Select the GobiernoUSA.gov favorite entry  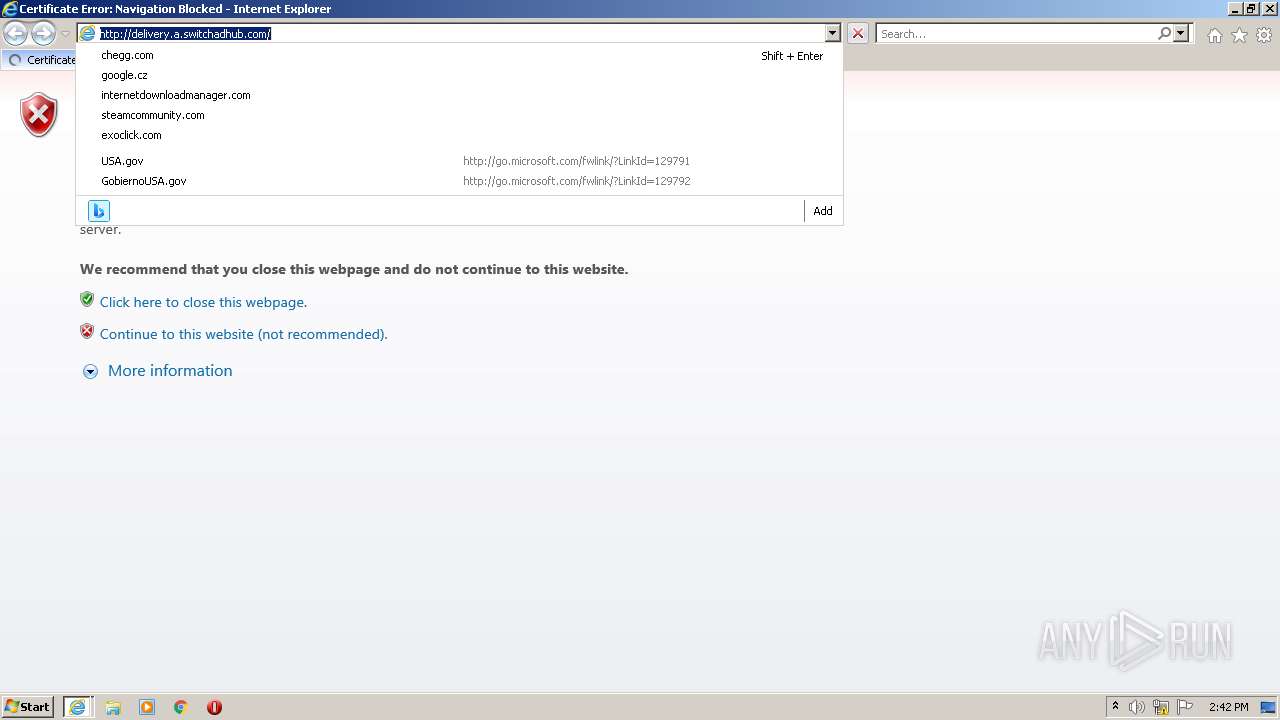[x=460, y=181]
